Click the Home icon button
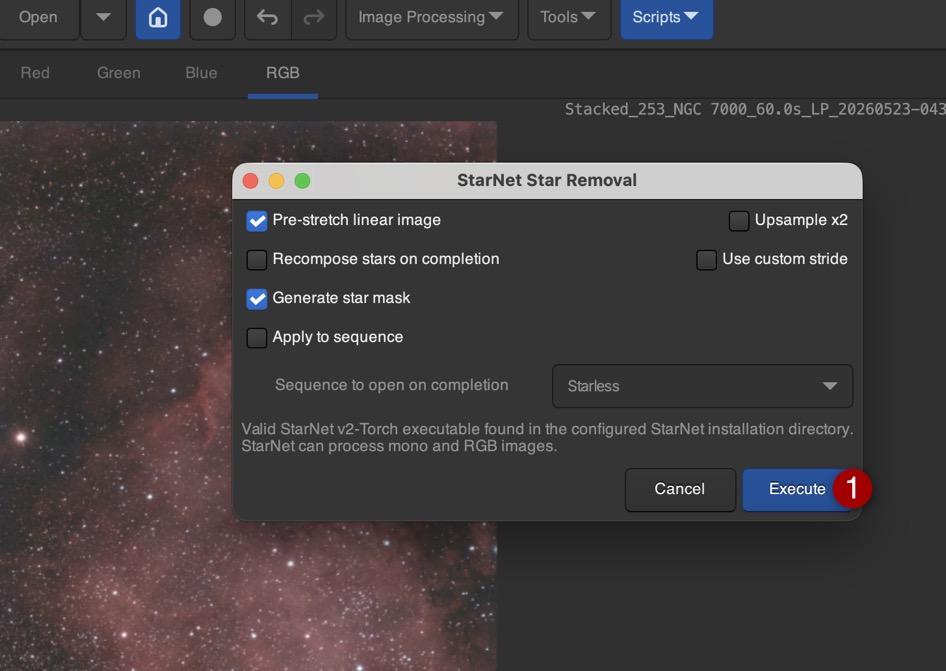Viewport: 946px width, 671px height. (x=158, y=17)
